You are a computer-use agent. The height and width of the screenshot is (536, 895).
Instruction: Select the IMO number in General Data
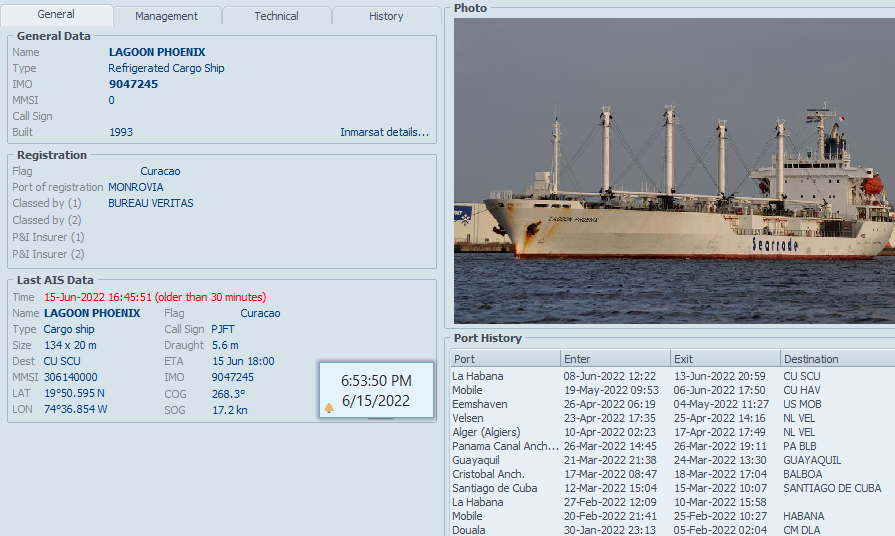[x=133, y=84]
